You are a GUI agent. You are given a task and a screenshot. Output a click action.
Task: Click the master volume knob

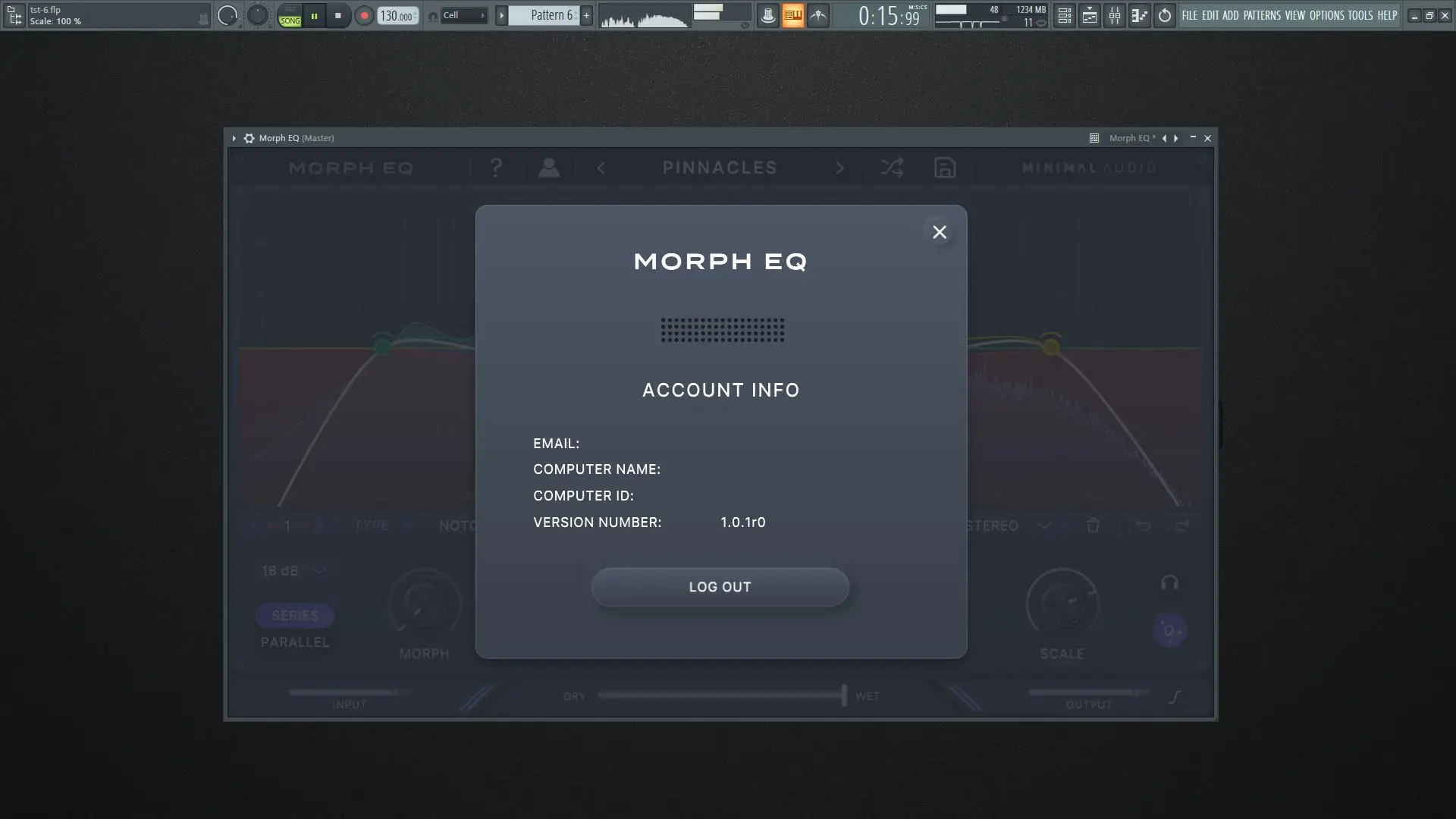coord(227,15)
